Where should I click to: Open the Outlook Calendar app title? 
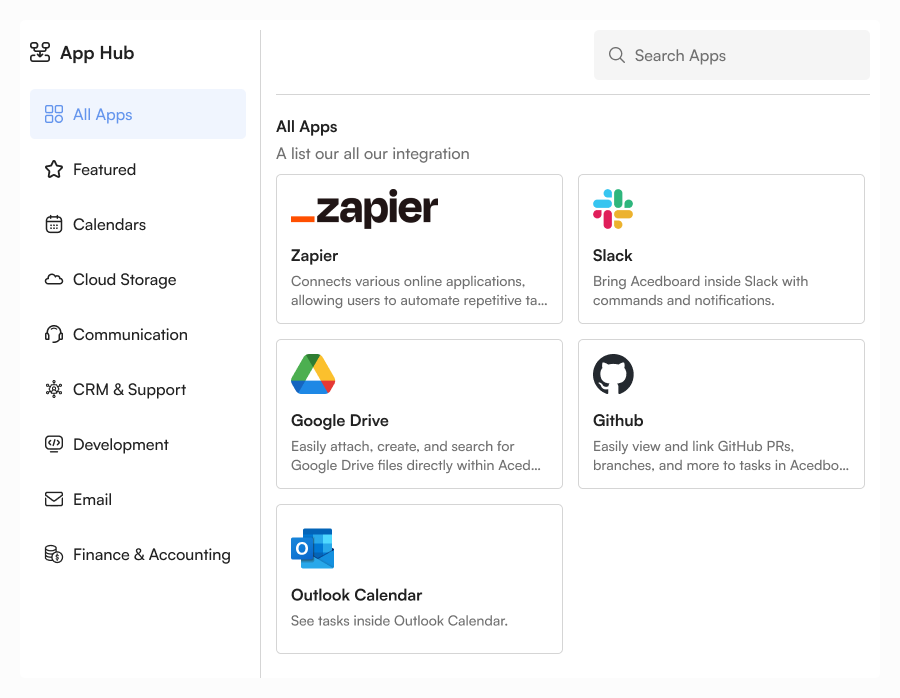pos(356,595)
